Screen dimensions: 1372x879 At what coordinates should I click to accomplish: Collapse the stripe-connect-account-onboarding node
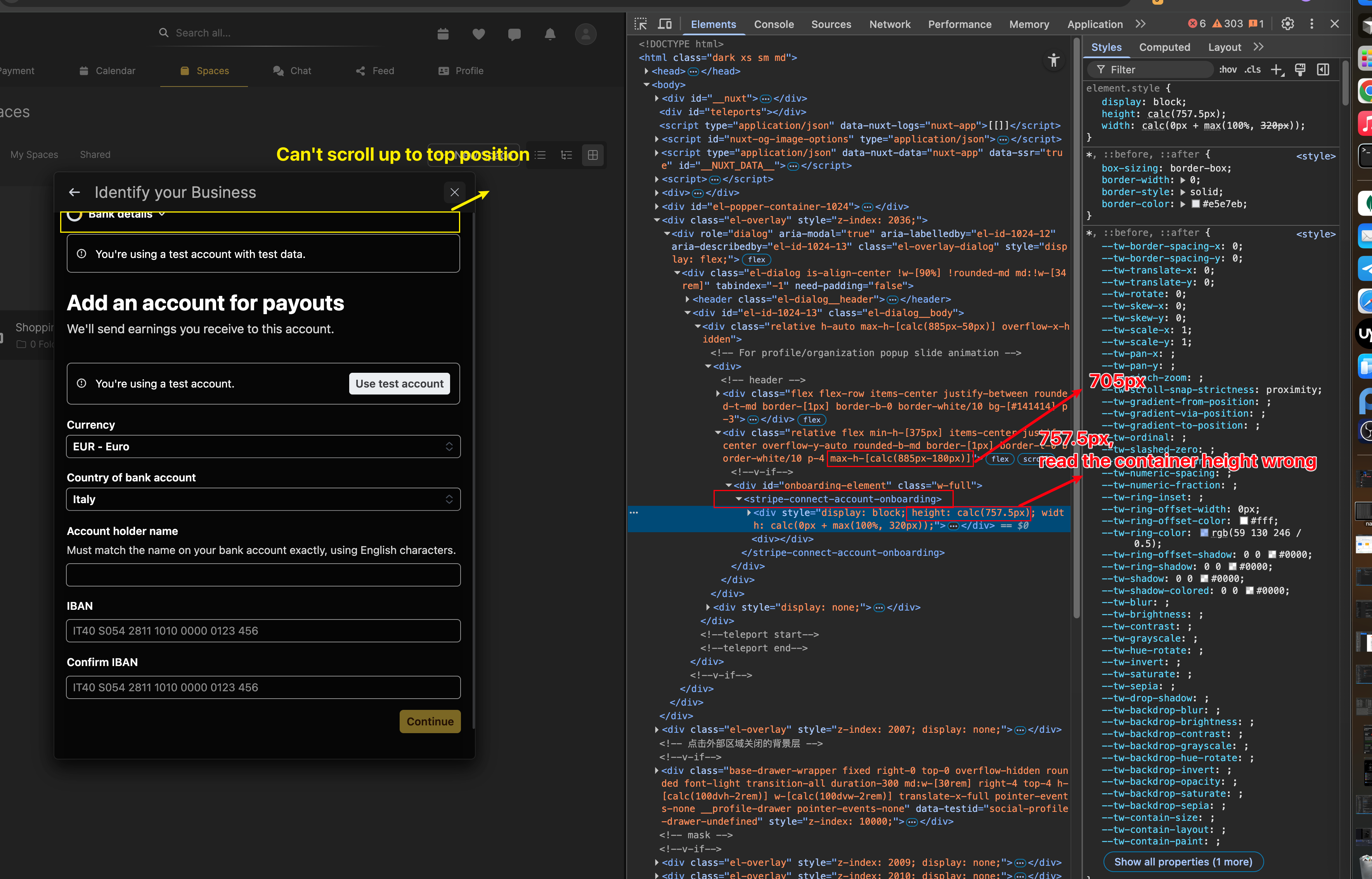click(738, 500)
